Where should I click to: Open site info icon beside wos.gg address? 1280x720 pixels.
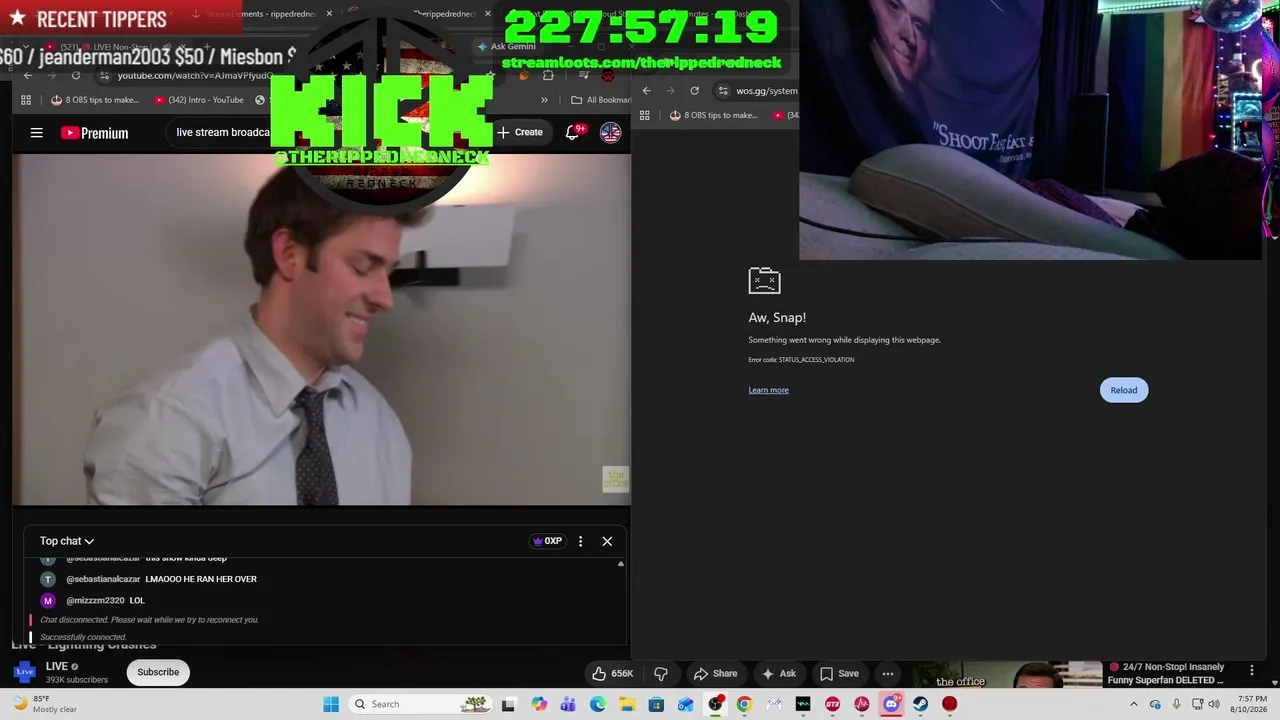pos(723,91)
